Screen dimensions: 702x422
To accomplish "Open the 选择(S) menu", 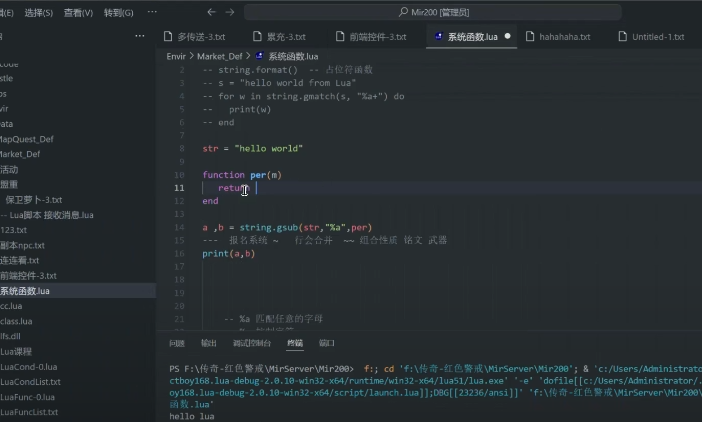I will [39, 12].
